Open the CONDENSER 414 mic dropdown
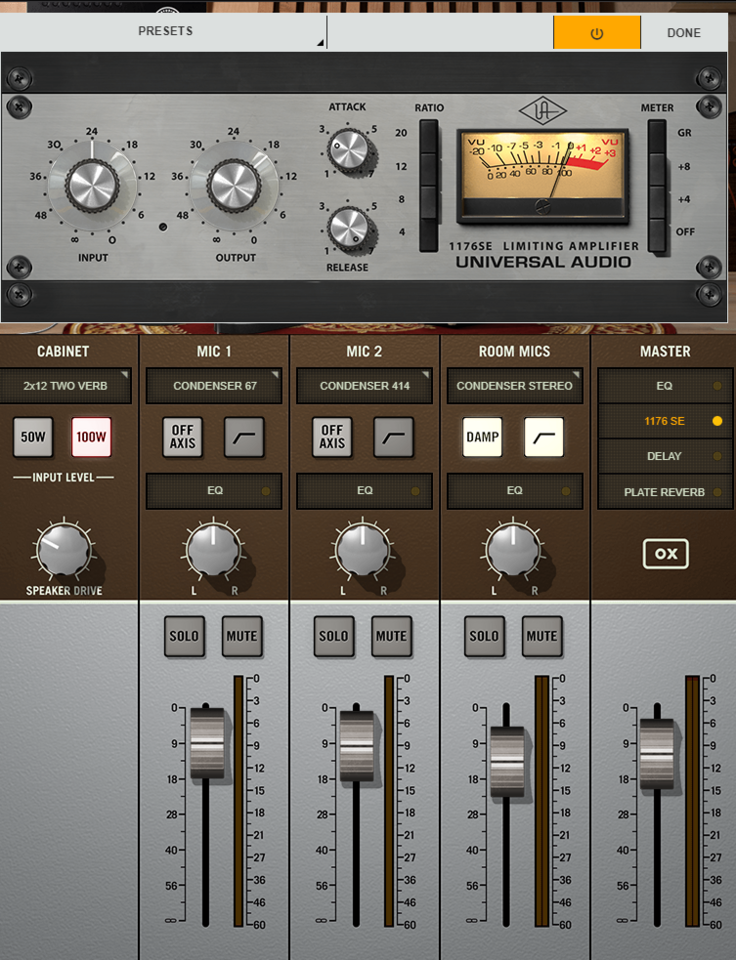736x960 pixels. (364, 386)
